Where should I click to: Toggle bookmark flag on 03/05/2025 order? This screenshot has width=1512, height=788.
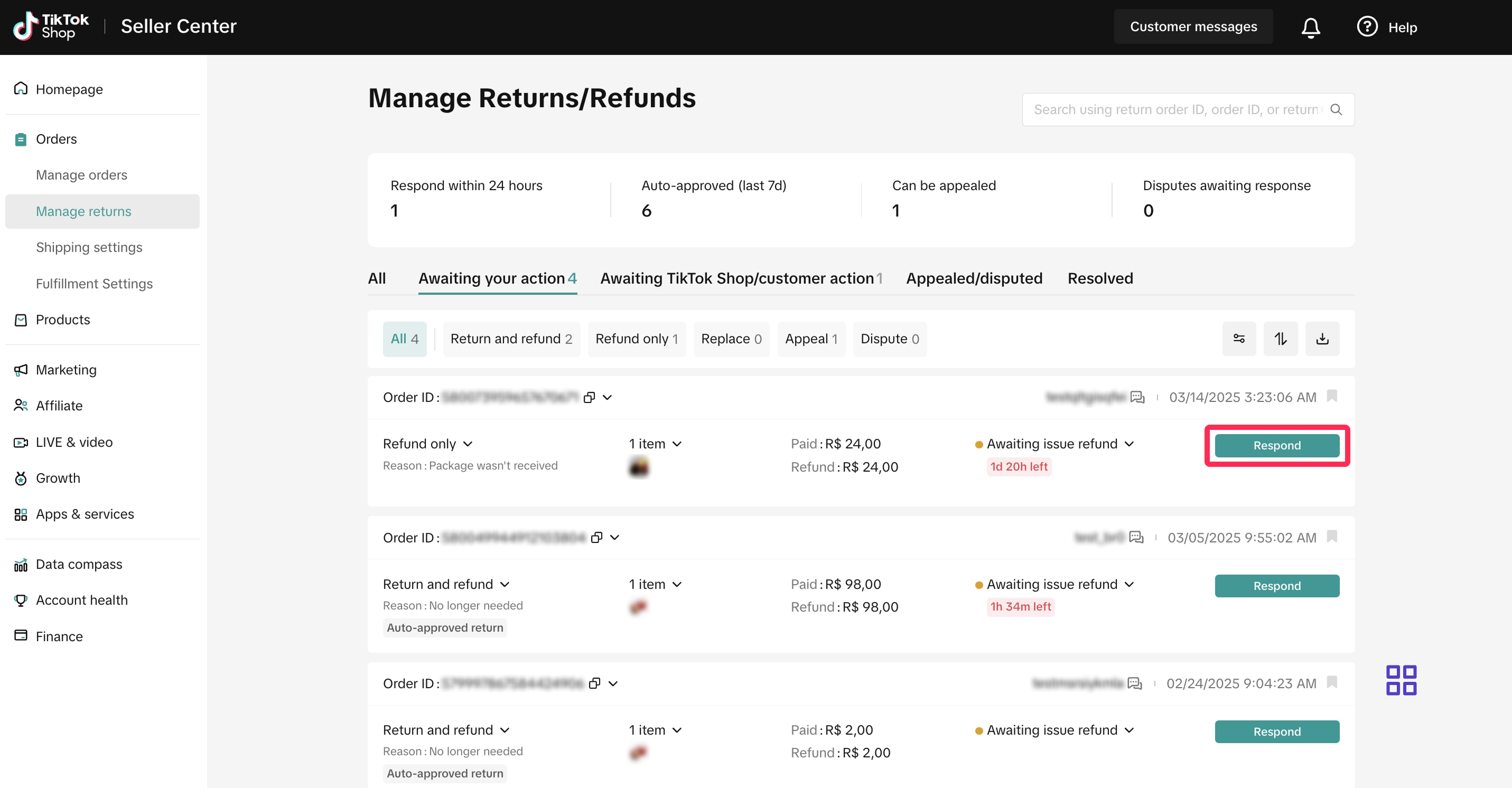click(1332, 536)
